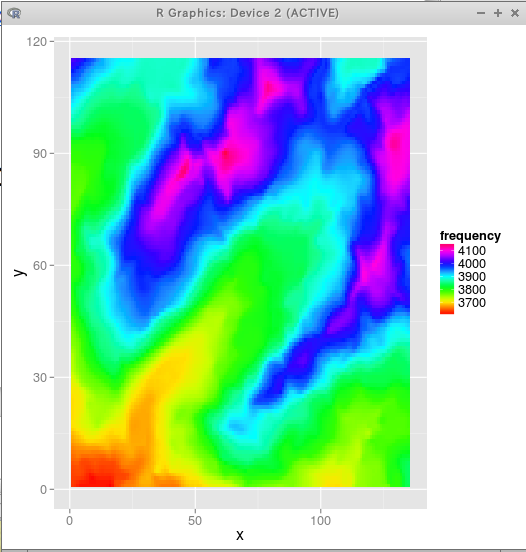Click the 3700 legend label
526x552 pixels.
pyautogui.click(x=472, y=303)
